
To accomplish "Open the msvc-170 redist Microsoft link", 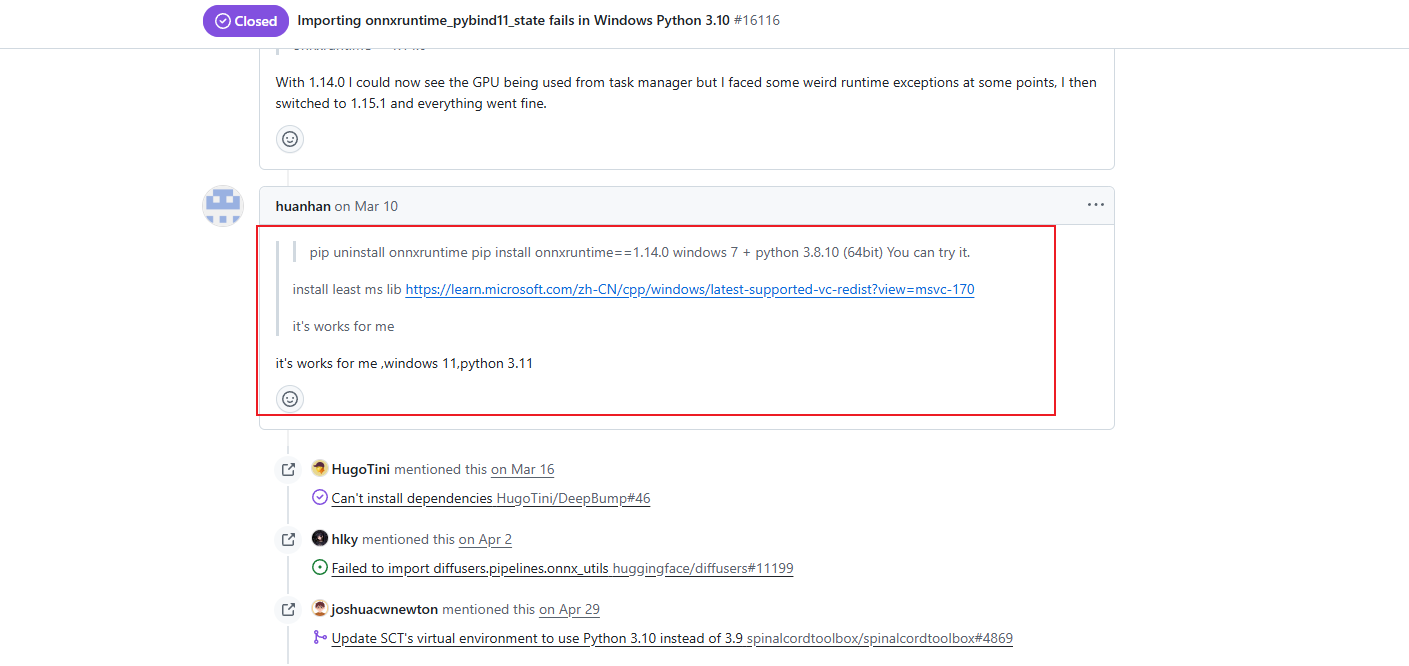I will (x=689, y=290).
